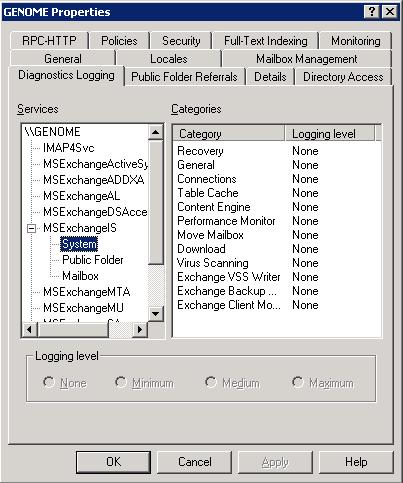Viewport: 403px width, 483px height.
Task: Click the Services tree scroll down arrow
Action: tap(155, 313)
